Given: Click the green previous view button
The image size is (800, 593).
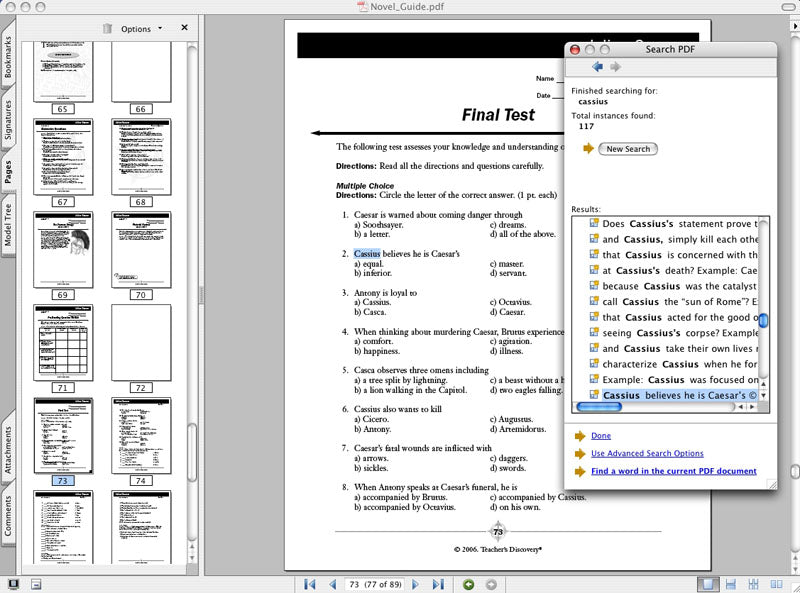Looking at the screenshot, I should [470, 584].
